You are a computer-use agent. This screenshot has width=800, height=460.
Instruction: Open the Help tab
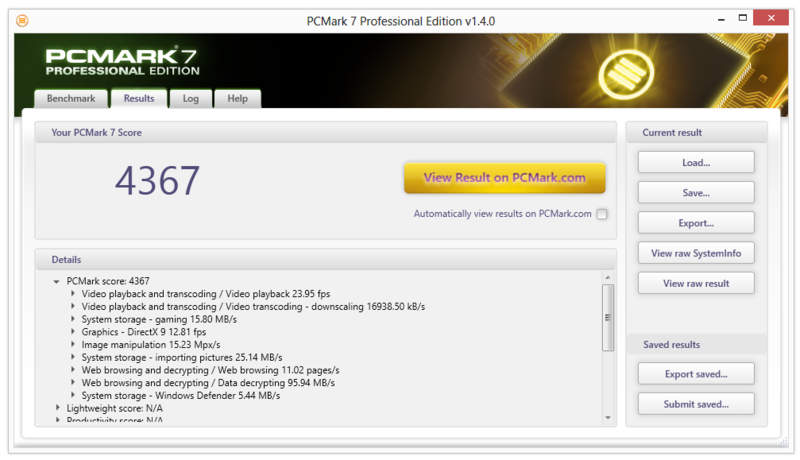[237, 98]
